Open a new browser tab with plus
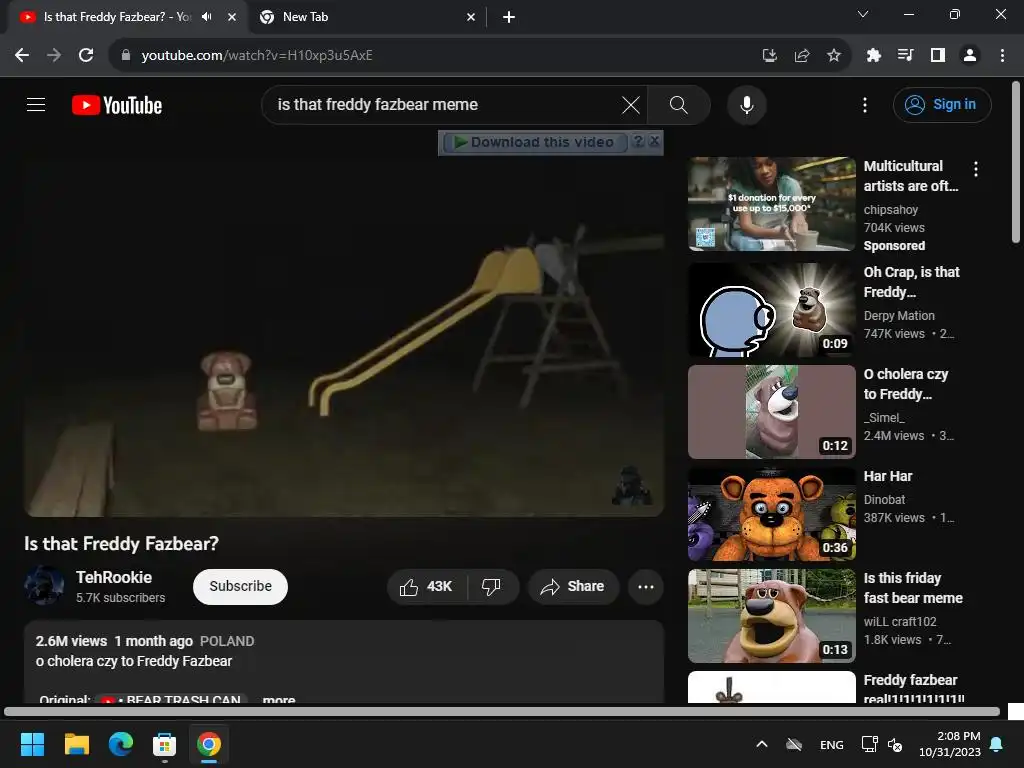This screenshot has height=768, width=1024. 509,17
